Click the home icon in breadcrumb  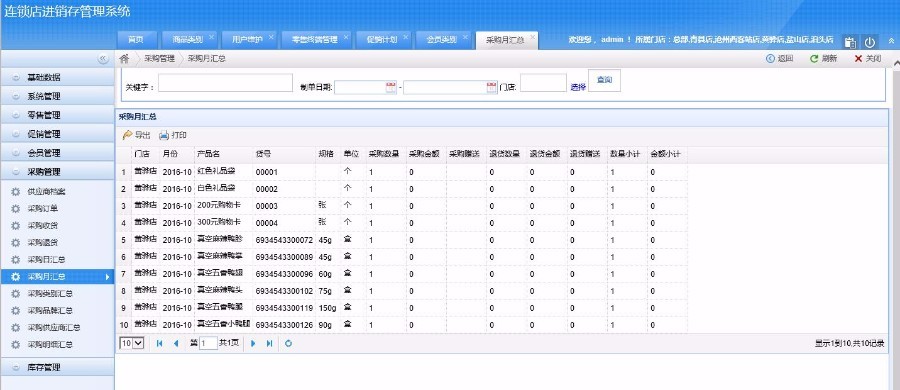click(124, 59)
